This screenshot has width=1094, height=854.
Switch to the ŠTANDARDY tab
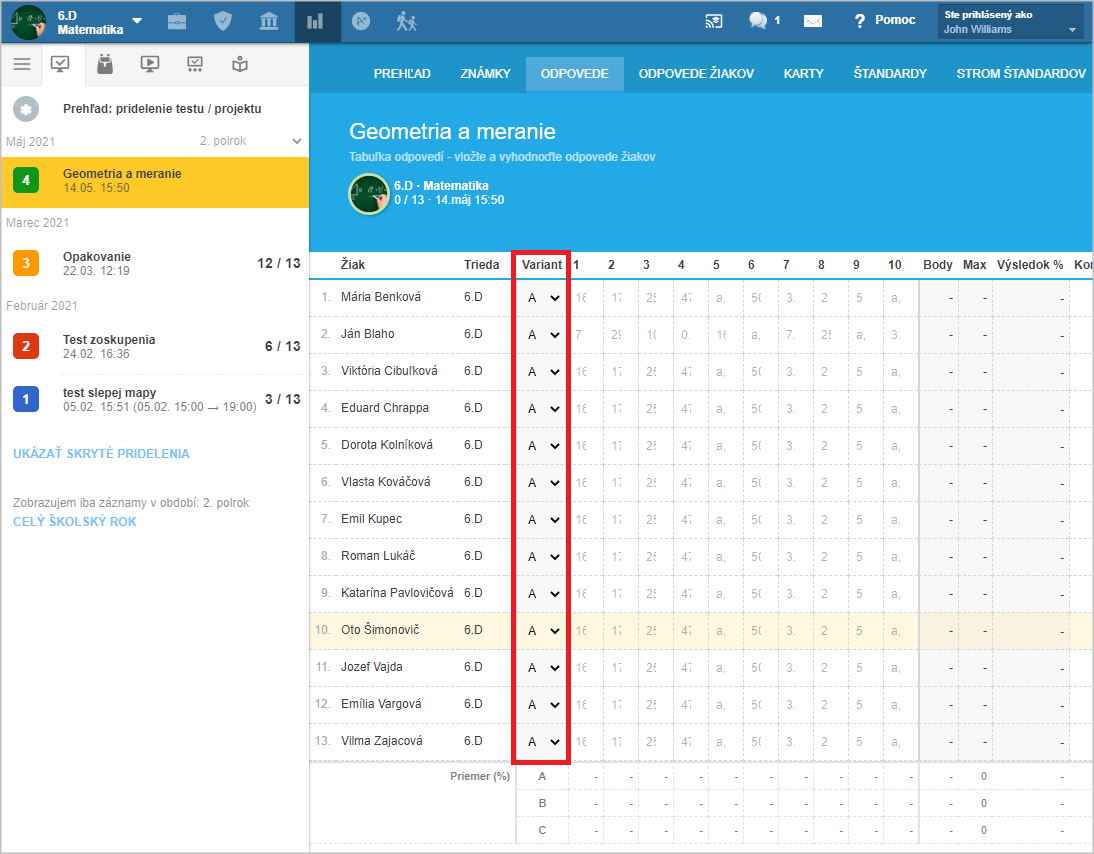(890, 74)
